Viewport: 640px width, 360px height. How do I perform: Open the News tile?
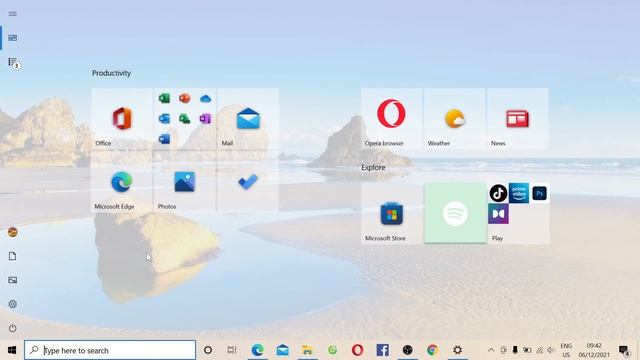(518, 119)
